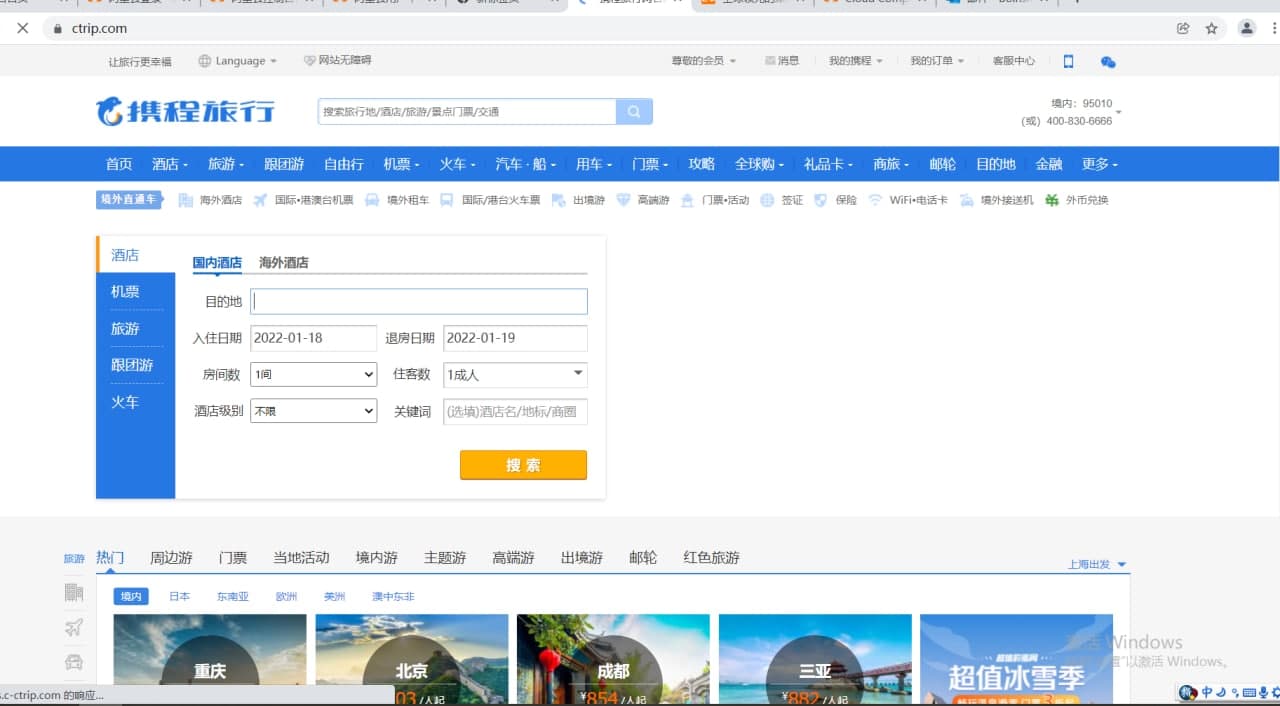Click the Ctrip 携程旅行 logo
The width and height of the screenshot is (1280, 706).
185,111
